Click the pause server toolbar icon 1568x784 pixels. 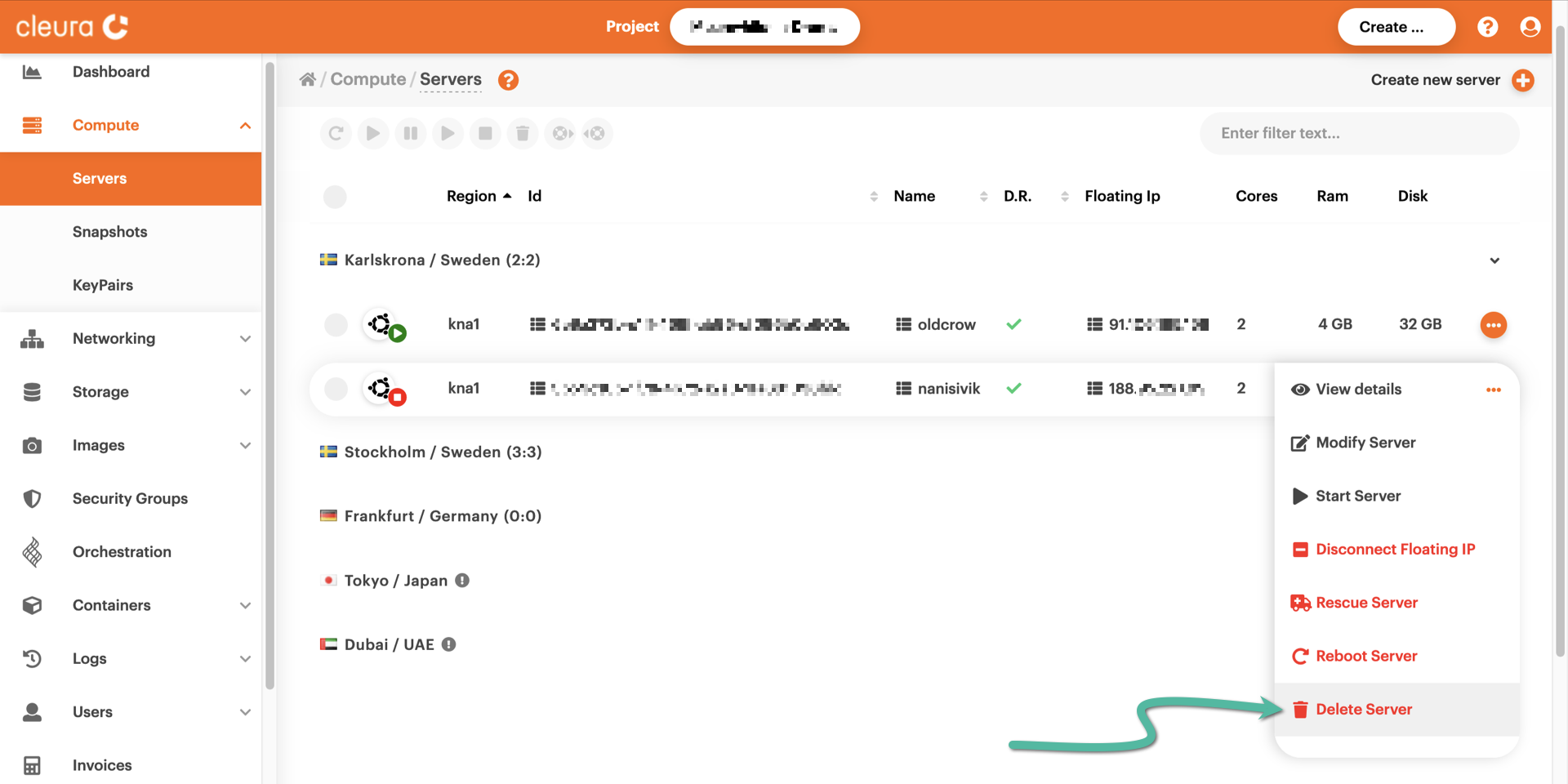pyautogui.click(x=411, y=133)
